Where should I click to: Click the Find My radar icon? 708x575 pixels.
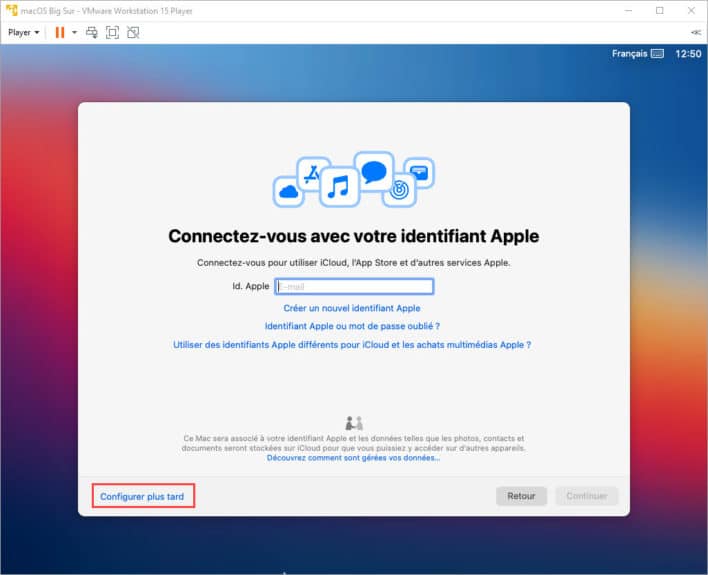pos(399,190)
